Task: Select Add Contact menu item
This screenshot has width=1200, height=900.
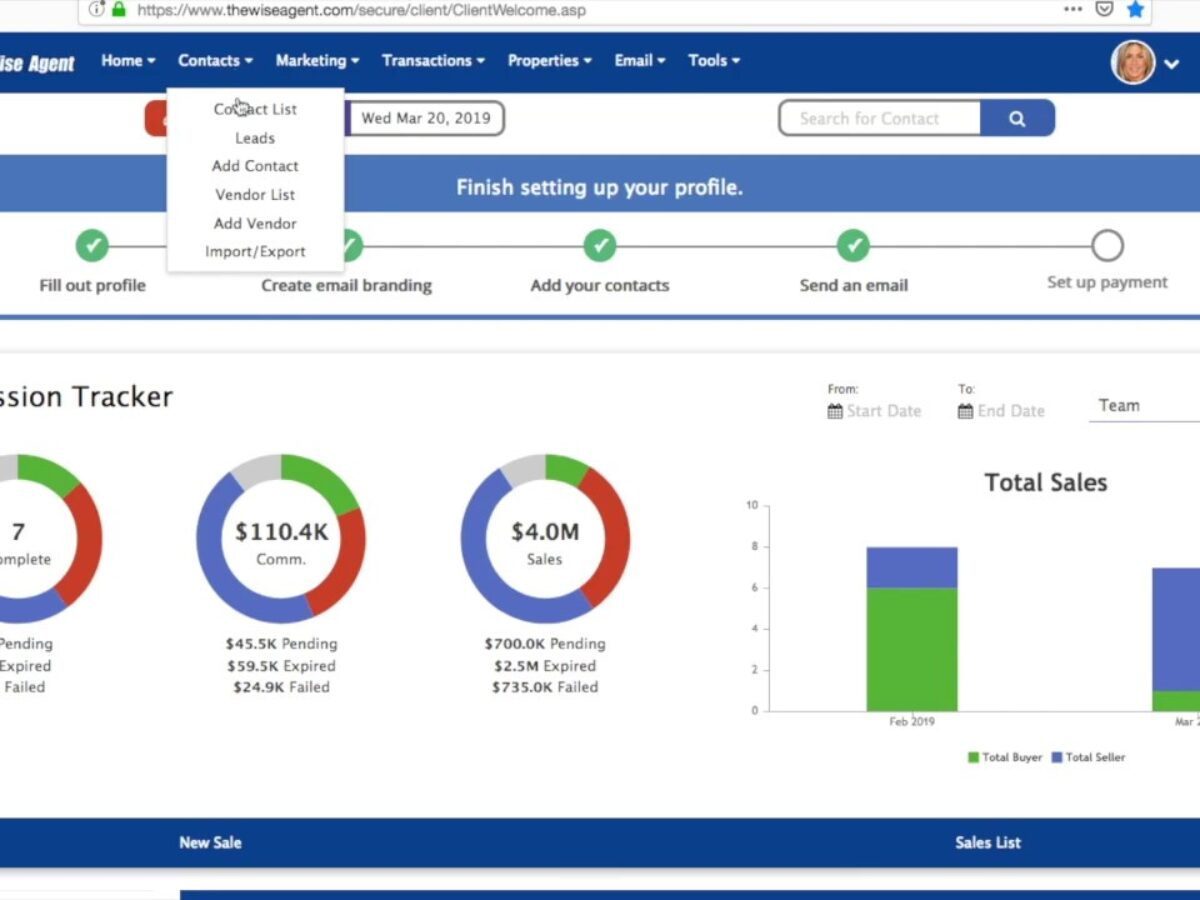Action: click(255, 166)
